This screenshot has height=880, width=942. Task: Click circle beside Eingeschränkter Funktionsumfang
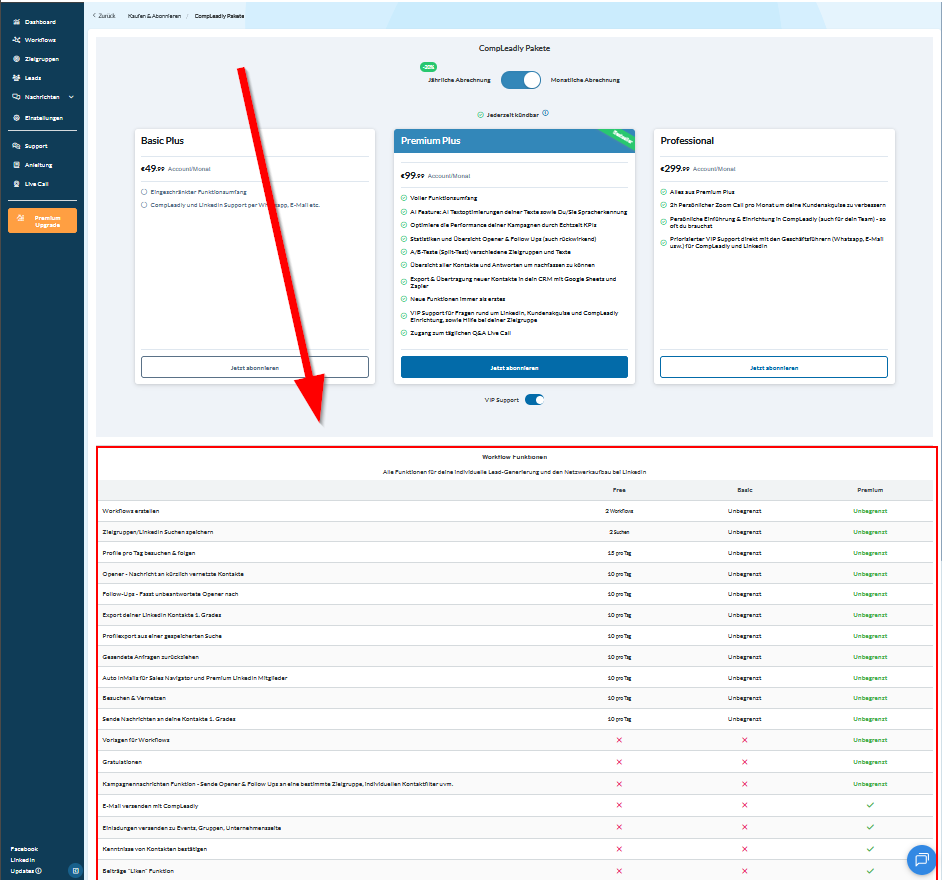[x=144, y=192]
